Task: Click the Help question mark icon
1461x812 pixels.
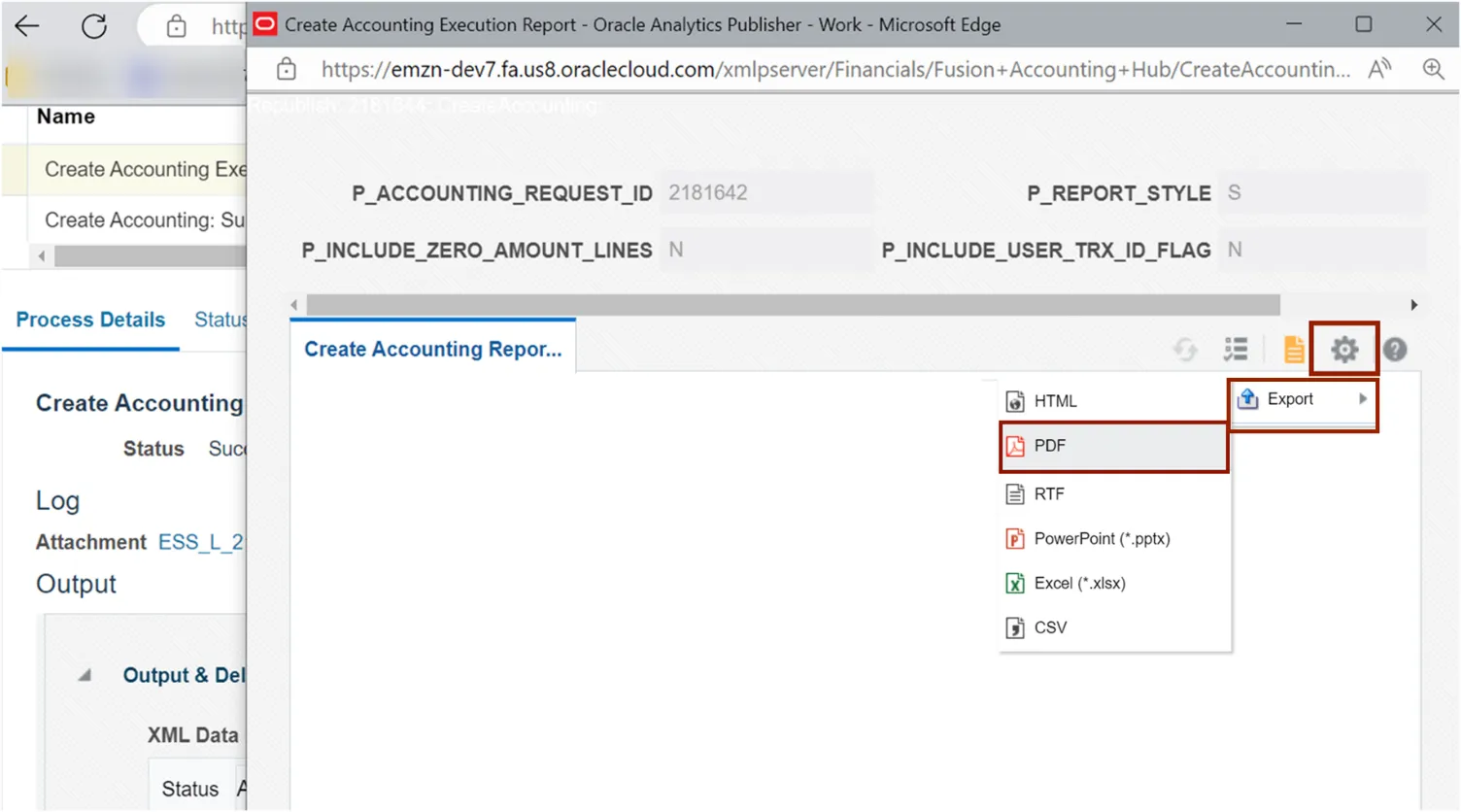Action: (x=1395, y=350)
